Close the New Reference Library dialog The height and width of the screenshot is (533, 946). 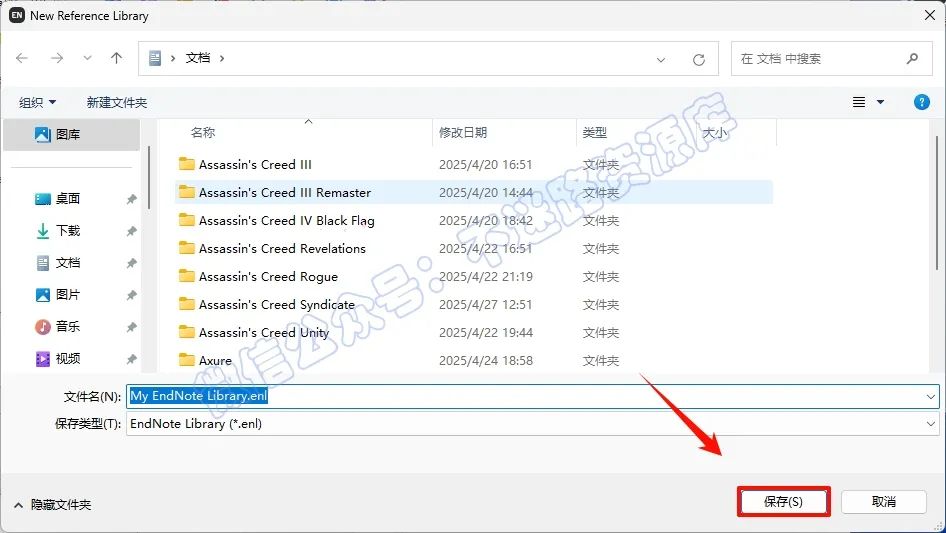[x=930, y=15]
